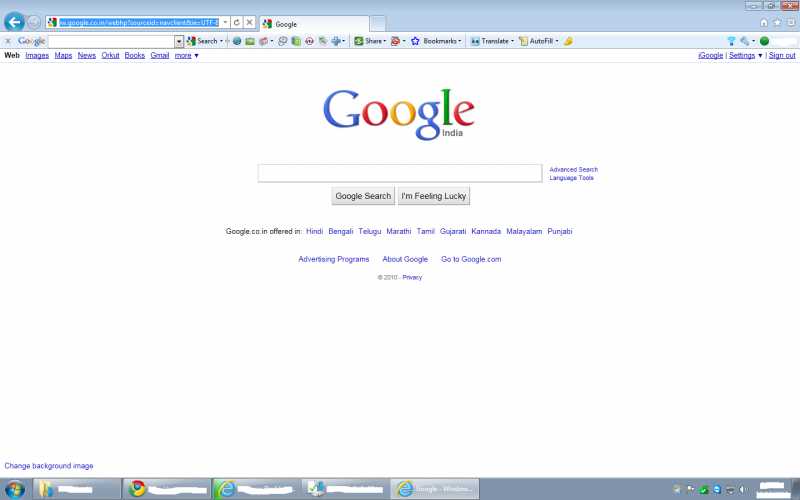
Task: Open the Windows Explorer folder taskbar button
Action: 77,489
